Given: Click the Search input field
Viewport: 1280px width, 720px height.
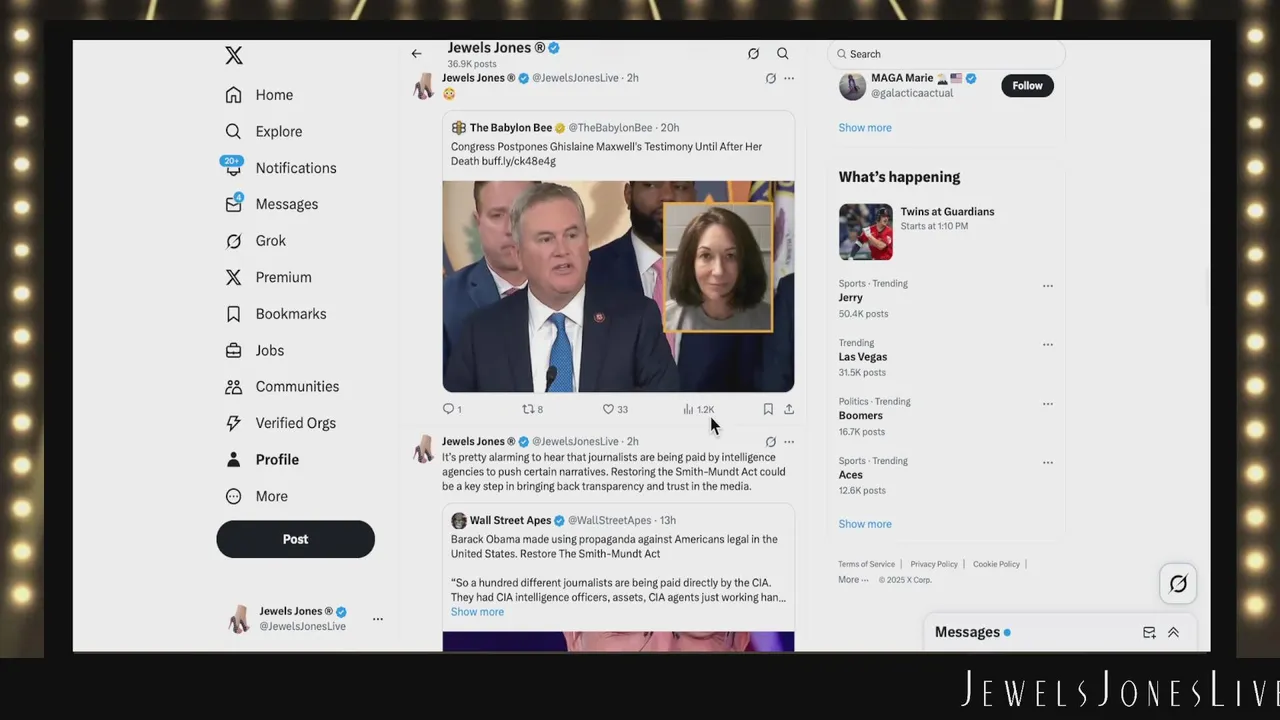Looking at the screenshot, I should 947,54.
